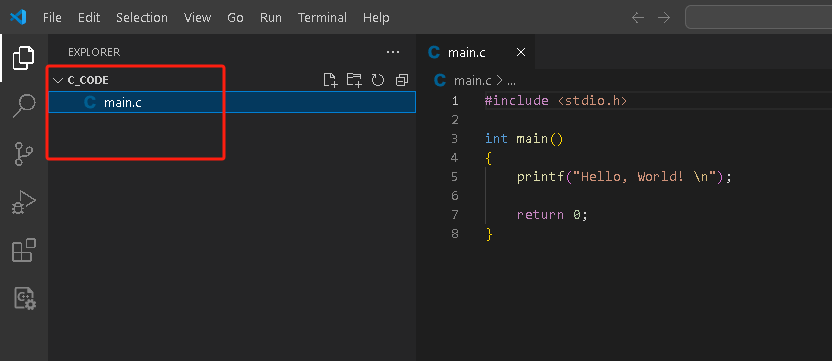Click the VS Code logo icon

point(18,18)
